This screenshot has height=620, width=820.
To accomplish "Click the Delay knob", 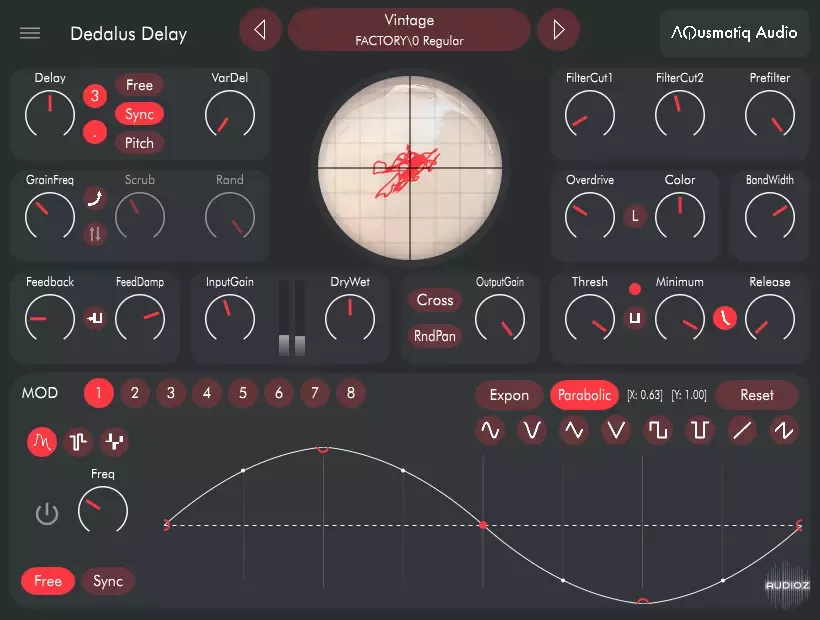I will pos(50,114).
